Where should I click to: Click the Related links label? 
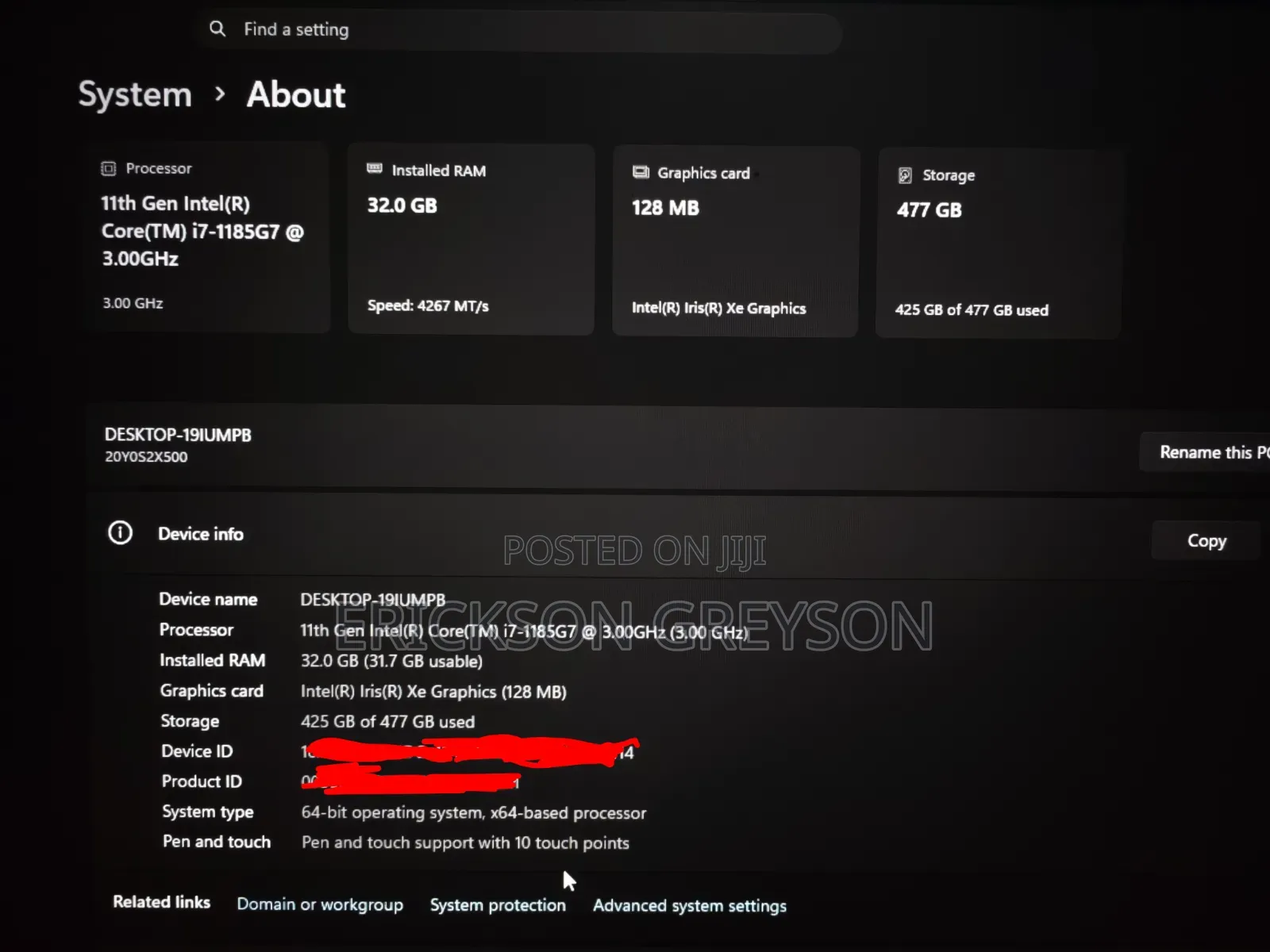tap(161, 902)
